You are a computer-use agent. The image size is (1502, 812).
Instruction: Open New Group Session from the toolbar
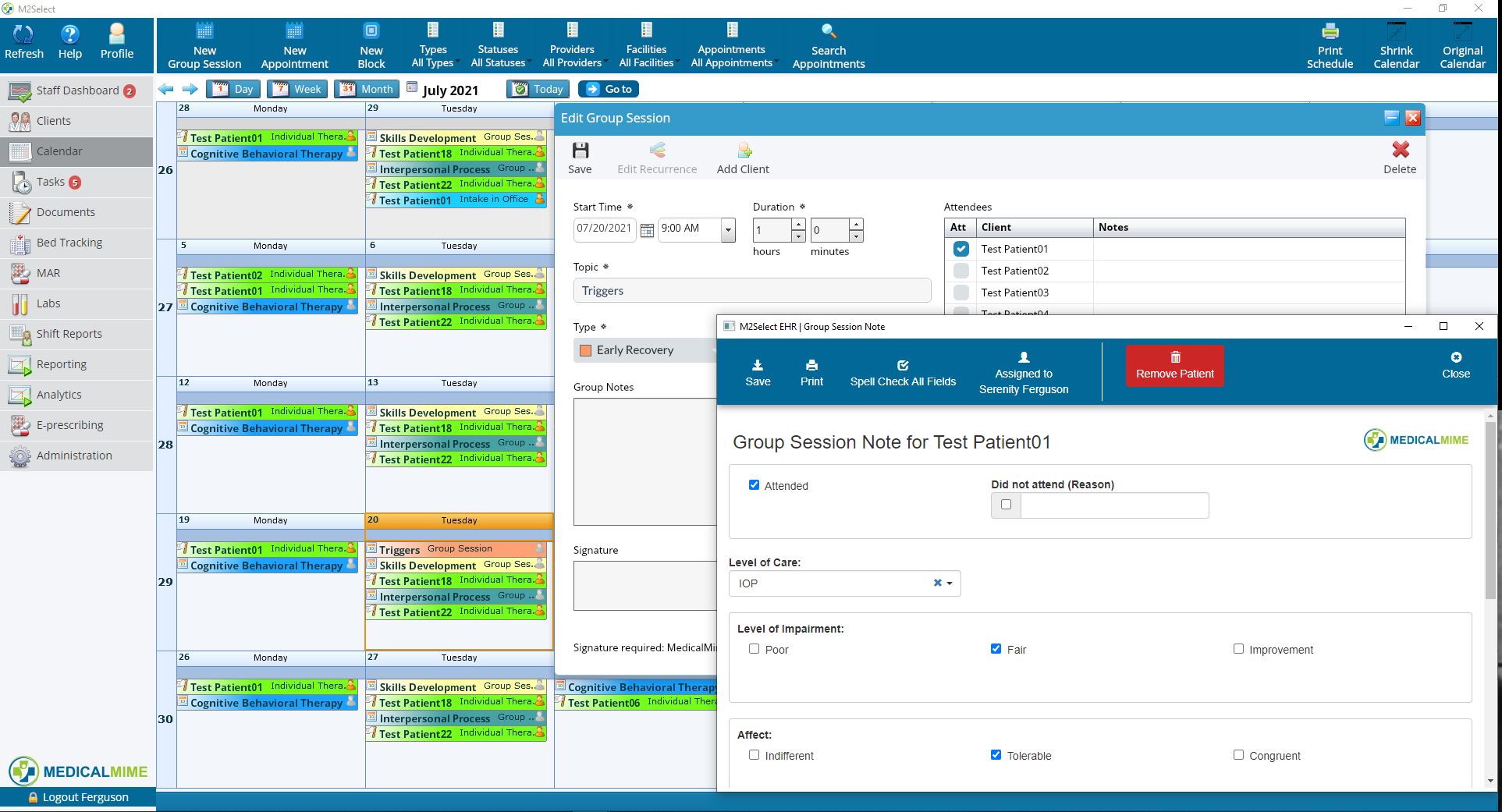[x=204, y=44]
